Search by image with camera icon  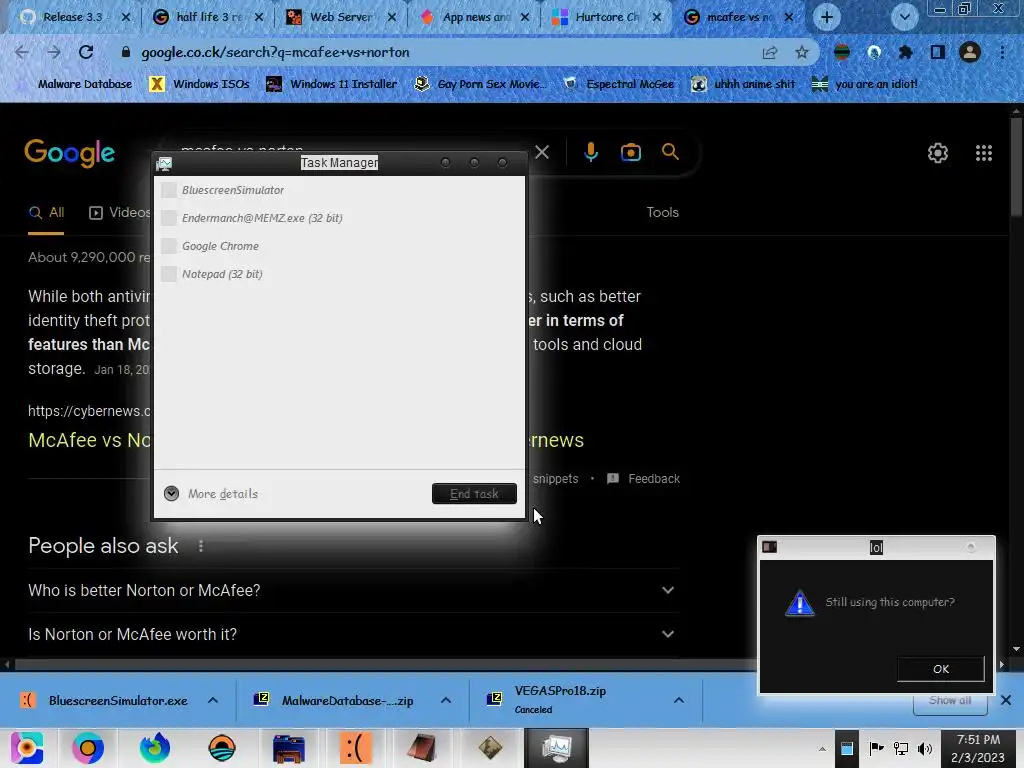630,152
